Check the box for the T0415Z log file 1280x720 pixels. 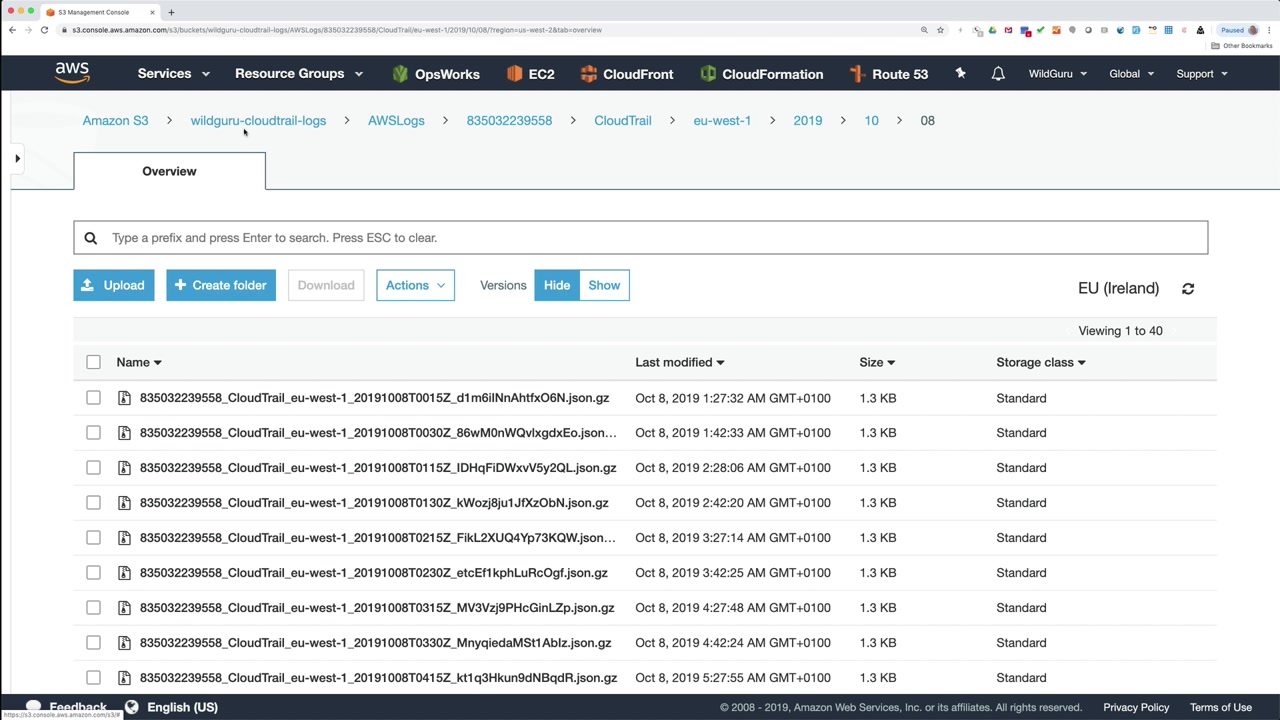[x=93, y=678]
